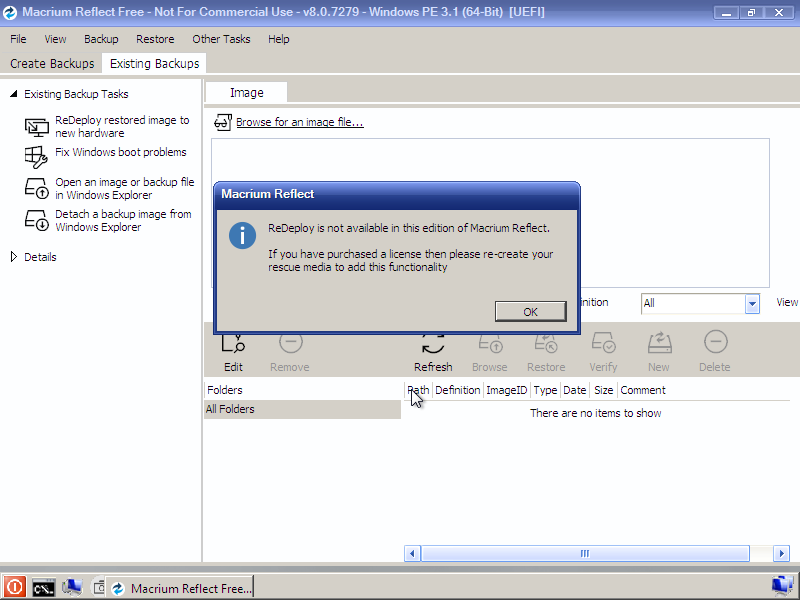Open the View menu
This screenshot has height=600, width=800.
55,39
